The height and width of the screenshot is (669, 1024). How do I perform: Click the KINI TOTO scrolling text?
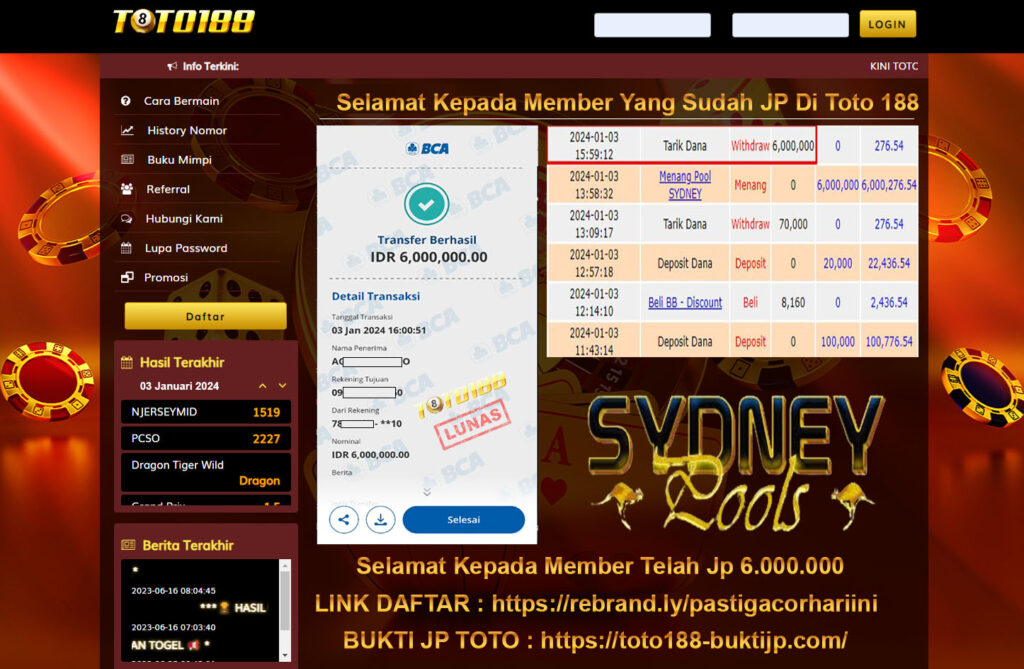[893, 66]
